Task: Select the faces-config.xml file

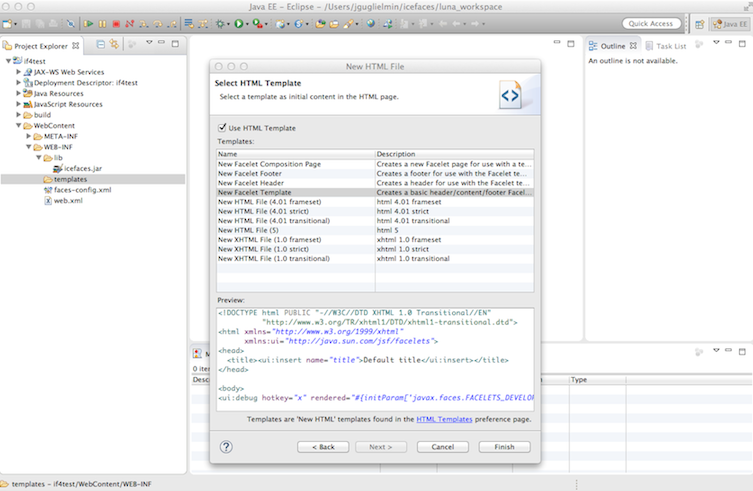Action: pos(82,190)
